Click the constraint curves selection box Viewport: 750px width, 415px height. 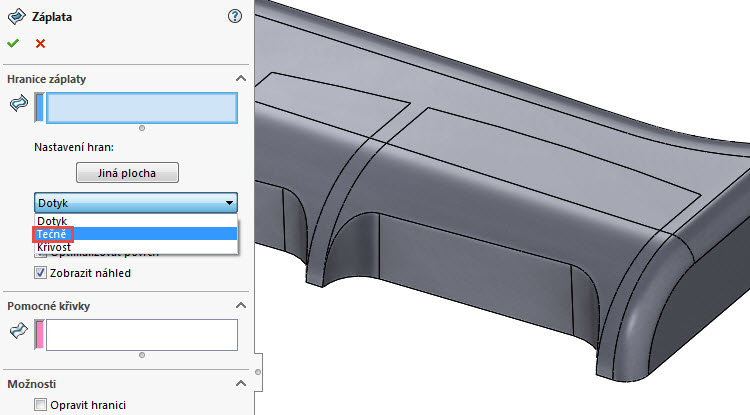coord(142,335)
